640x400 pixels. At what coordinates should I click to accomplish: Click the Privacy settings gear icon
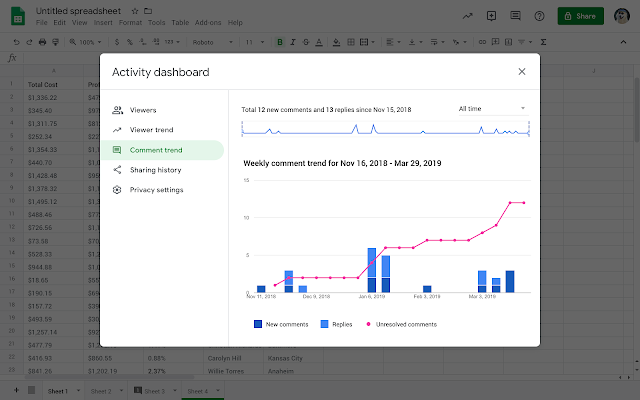point(118,190)
